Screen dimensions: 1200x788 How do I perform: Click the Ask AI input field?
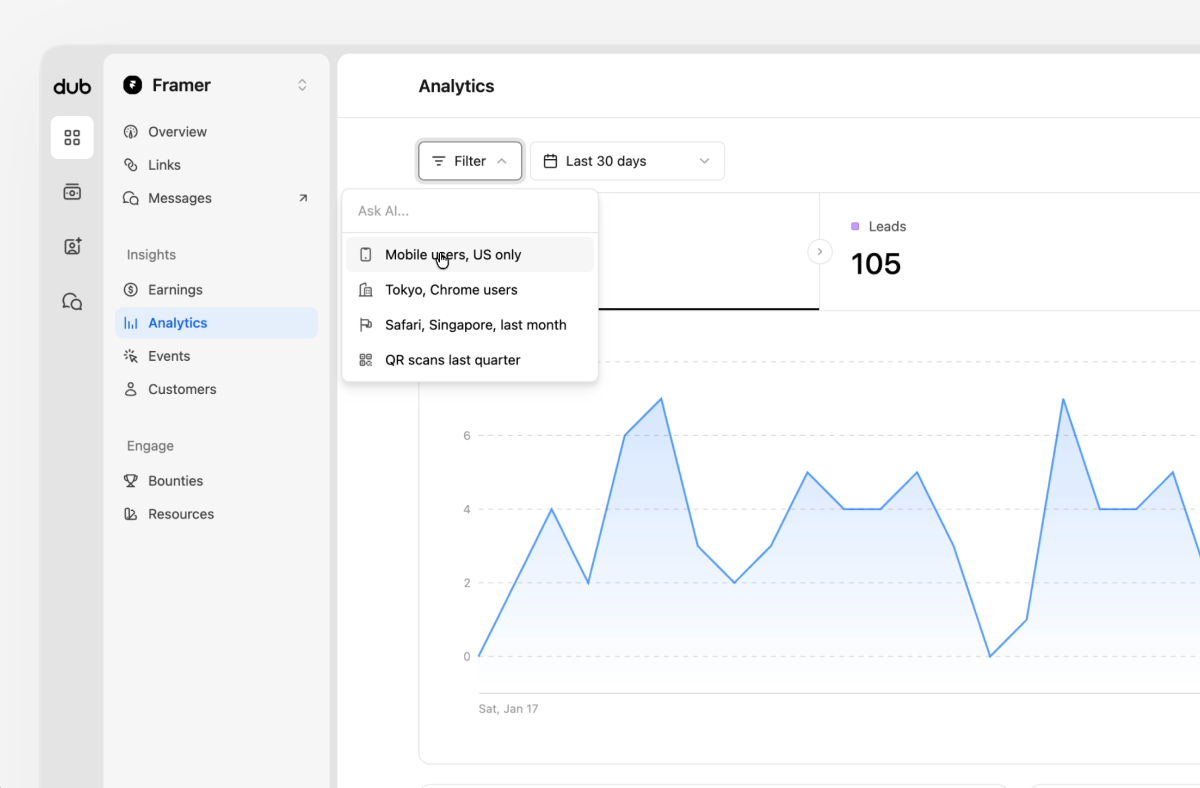pyautogui.click(x=470, y=211)
